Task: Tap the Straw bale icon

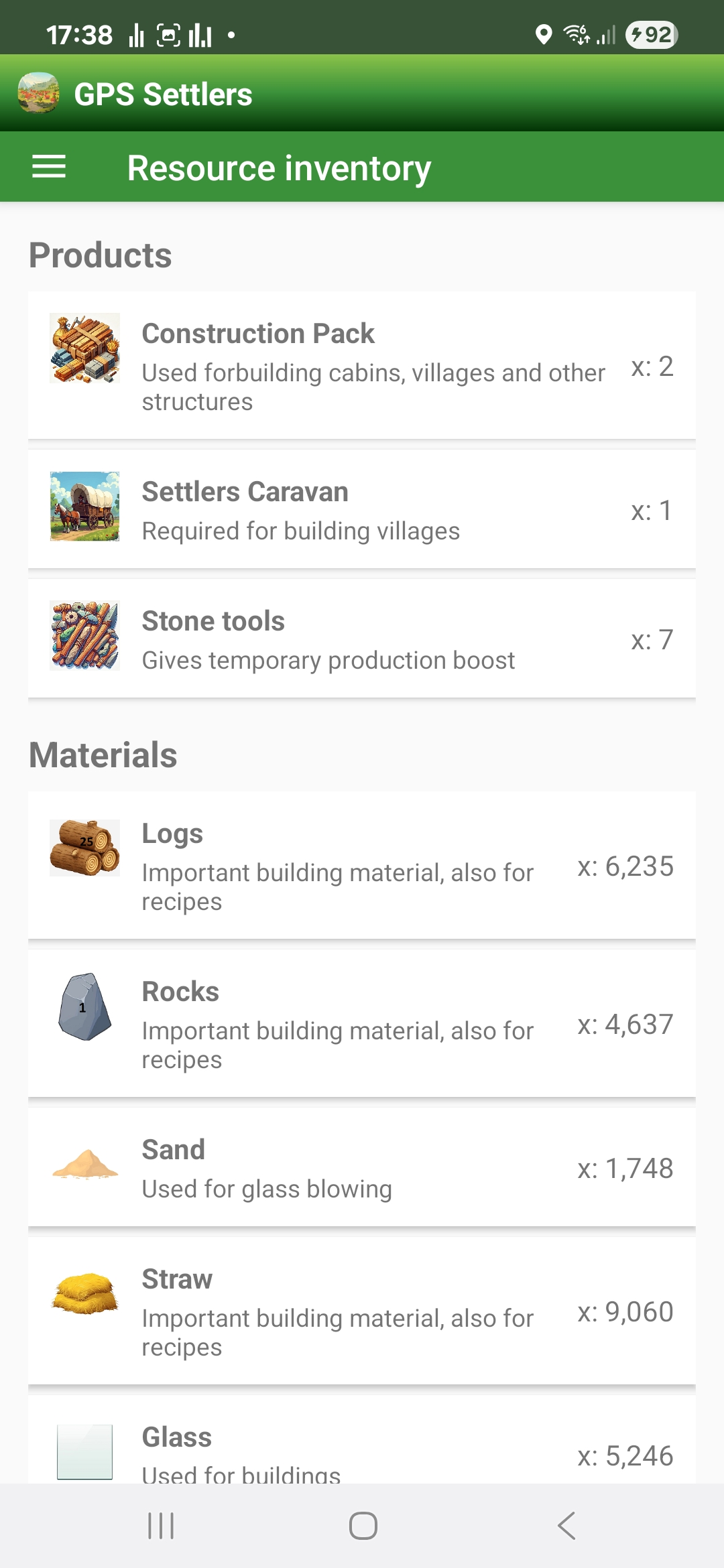Action: pyautogui.click(x=85, y=1293)
